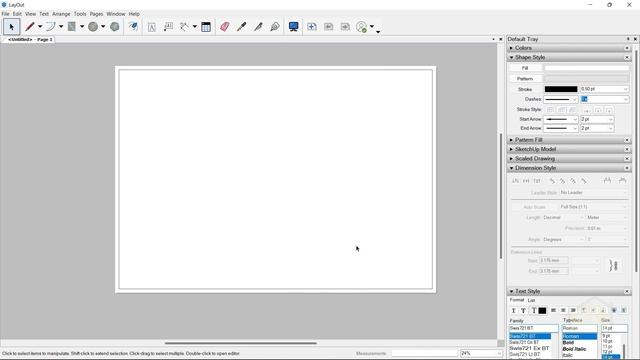
Task: Collapse the Dimension Style panel
Action: coord(511,168)
